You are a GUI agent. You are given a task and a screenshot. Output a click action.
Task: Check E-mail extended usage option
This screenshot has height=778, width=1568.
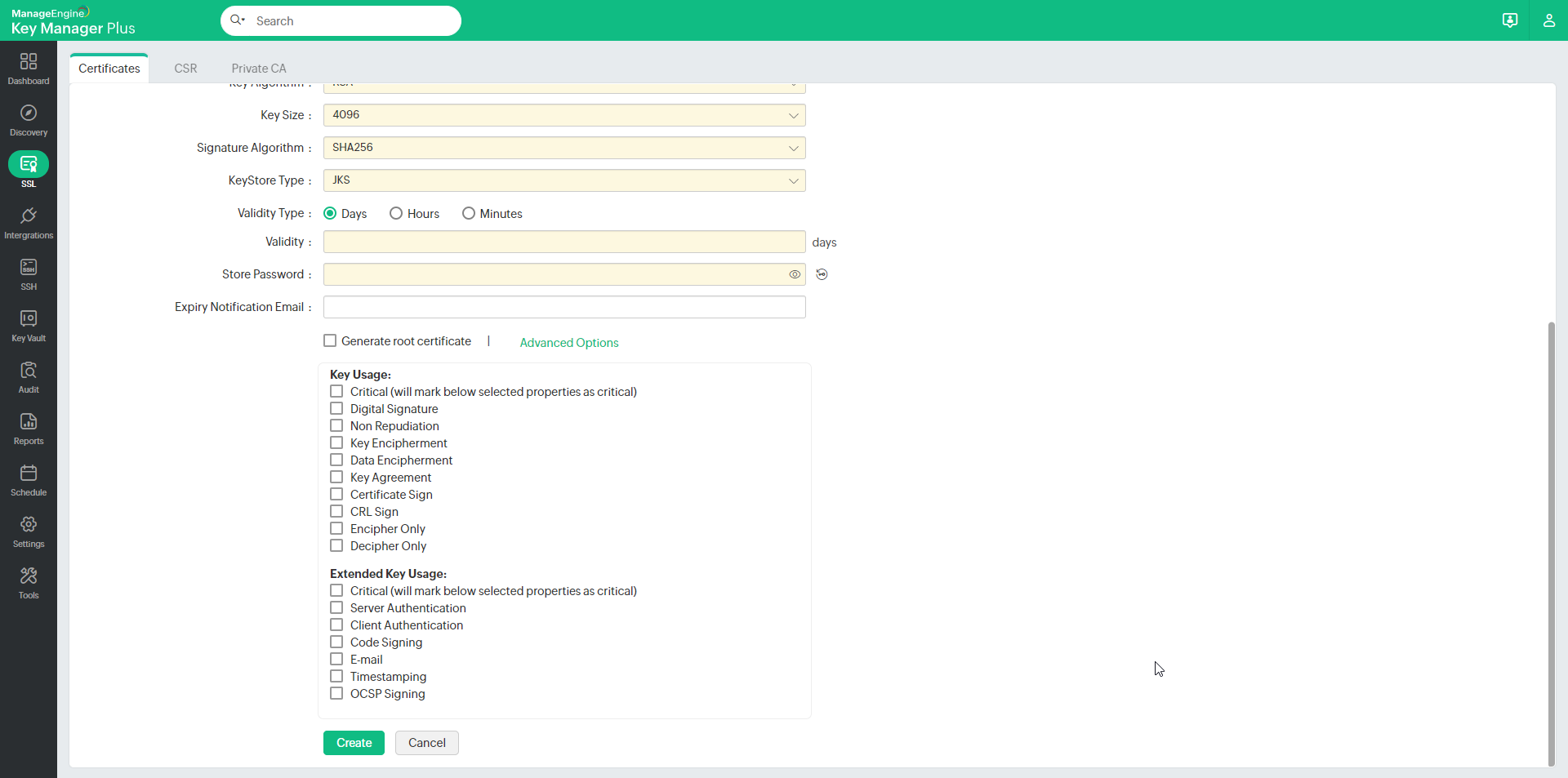(x=336, y=659)
